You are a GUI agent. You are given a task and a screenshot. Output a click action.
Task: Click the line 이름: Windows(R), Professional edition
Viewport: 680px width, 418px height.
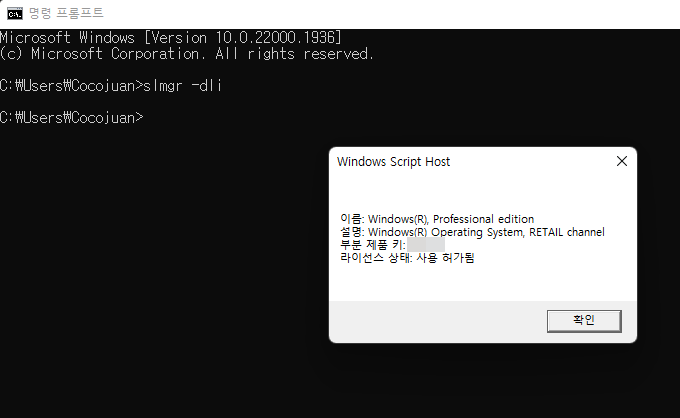point(437,219)
